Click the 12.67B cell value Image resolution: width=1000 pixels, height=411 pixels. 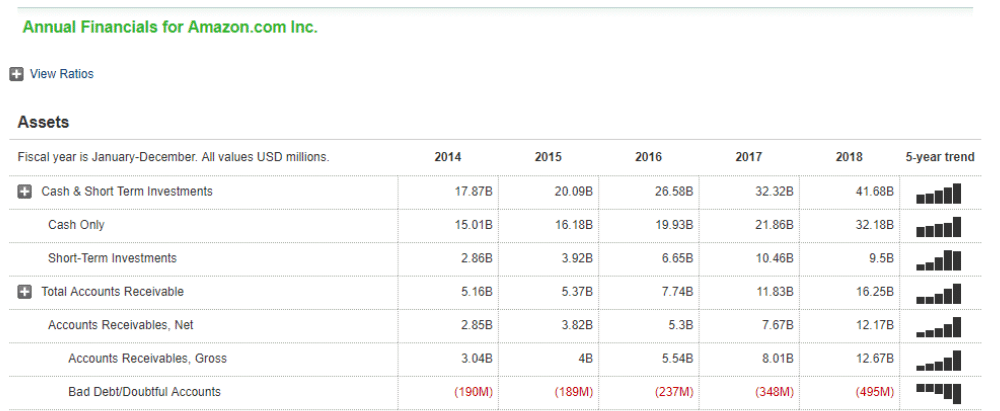[x=874, y=358]
